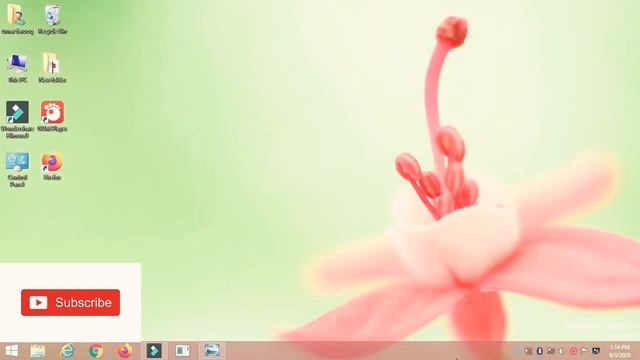This screenshot has height=360, width=640.
Task: Click the red circular tray icon
Action: [x=573, y=351]
